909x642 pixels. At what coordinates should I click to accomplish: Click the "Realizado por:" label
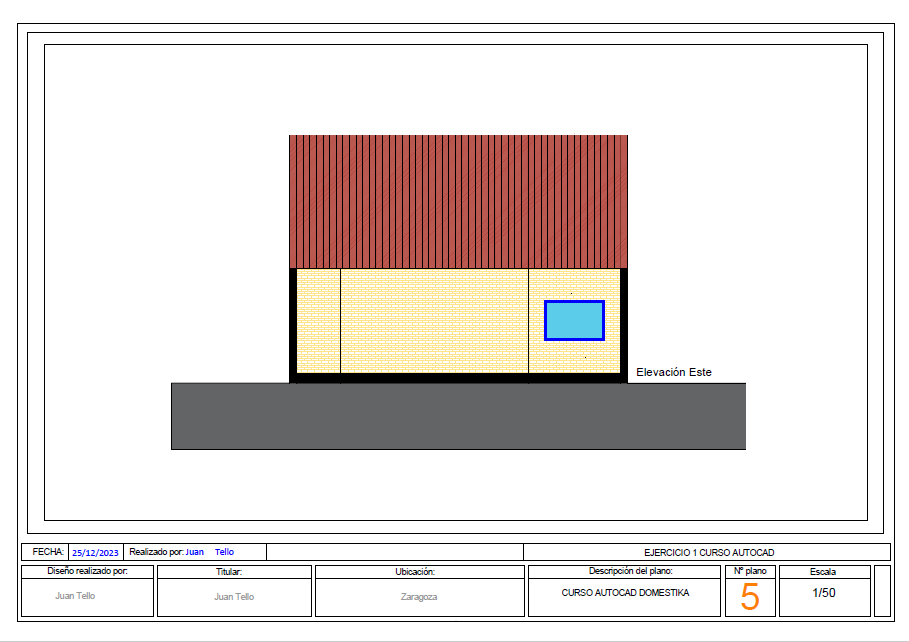click(x=156, y=552)
